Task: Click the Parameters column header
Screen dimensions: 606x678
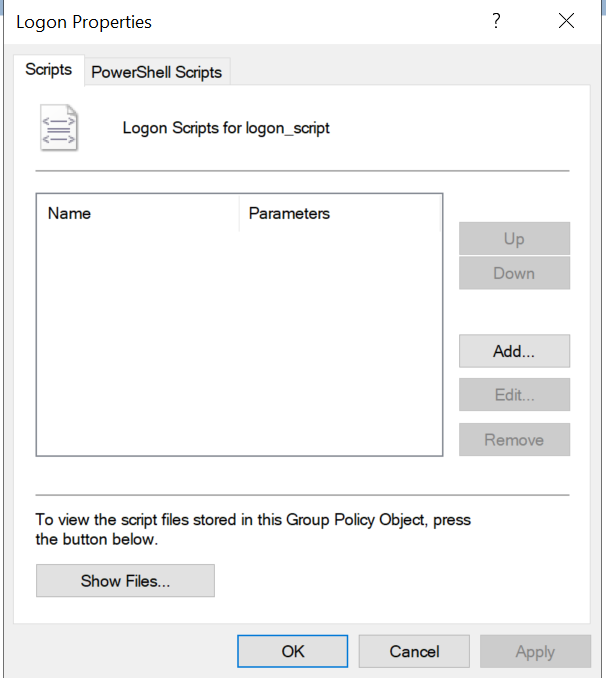Action: (x=340, y=213)
